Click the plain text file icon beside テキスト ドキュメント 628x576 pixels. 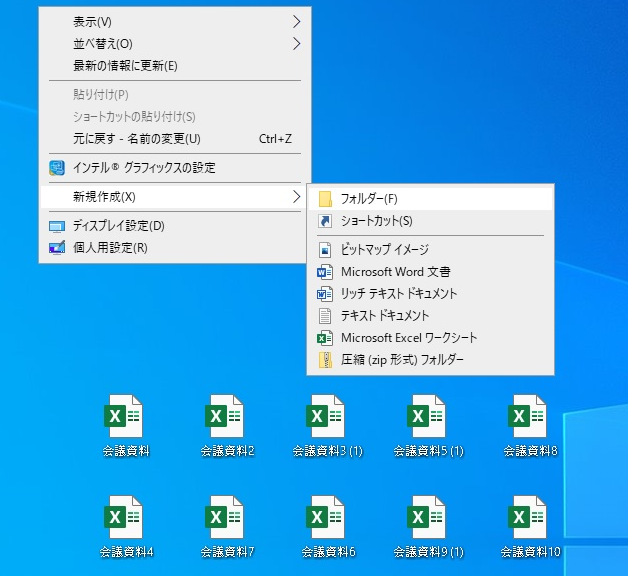pos(325,316)
